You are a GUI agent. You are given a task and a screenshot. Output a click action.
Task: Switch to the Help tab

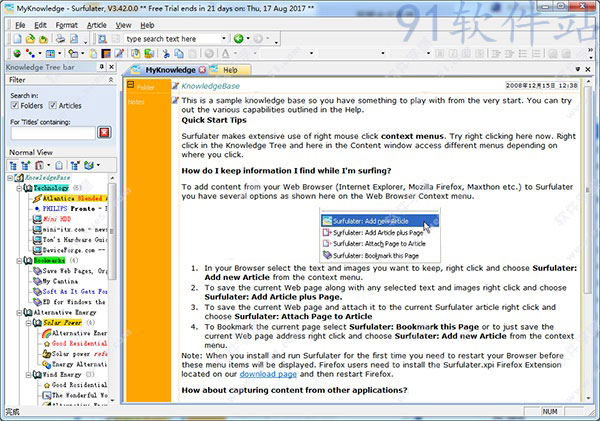coord(230,70)
